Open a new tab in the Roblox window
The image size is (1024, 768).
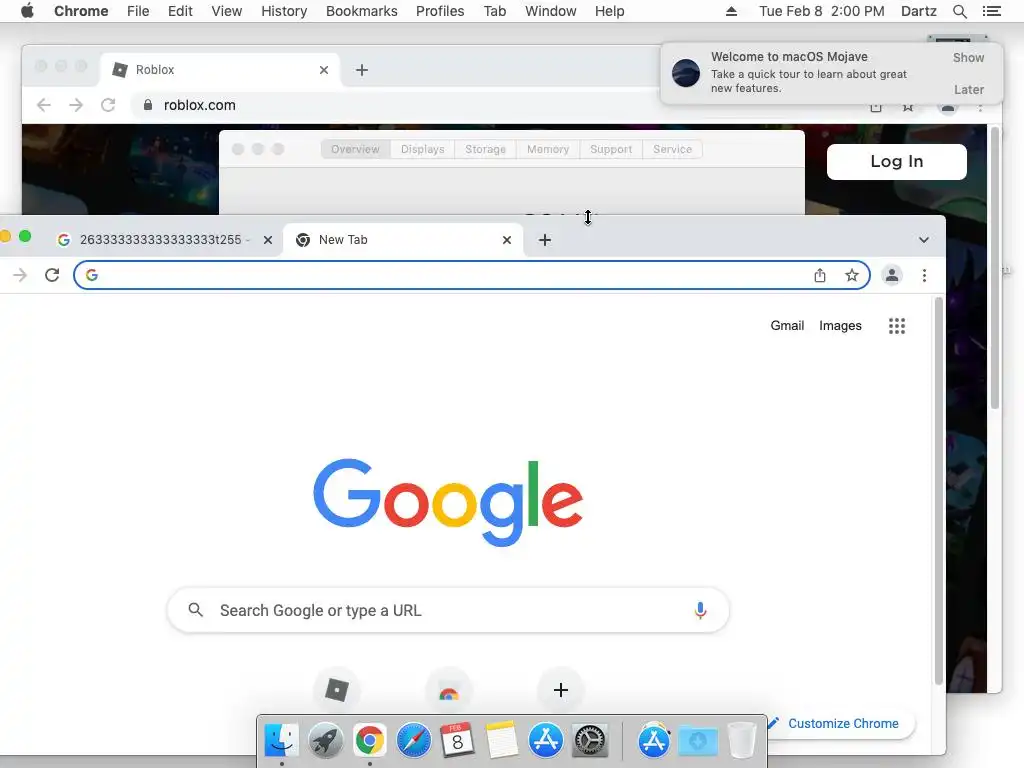[362, 70]
